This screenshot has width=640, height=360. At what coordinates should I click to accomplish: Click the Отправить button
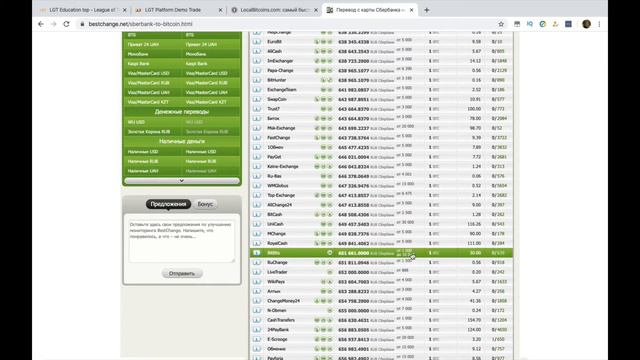click(182, 273)
